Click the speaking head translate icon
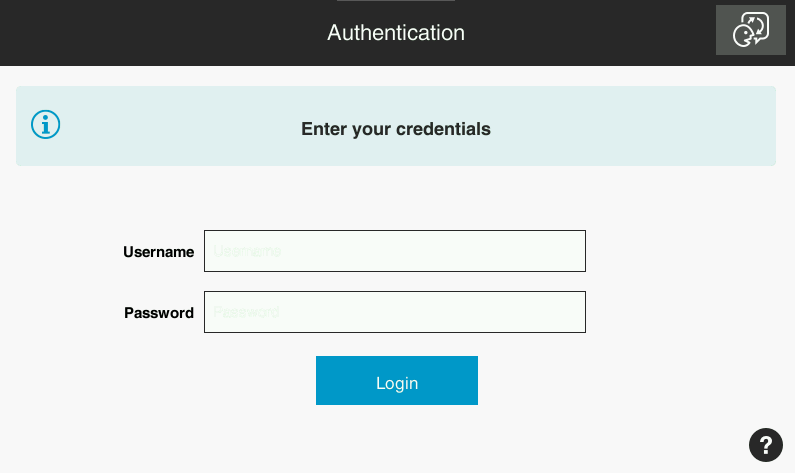Viewport: 795px width, 473px height. pos(750,30)
